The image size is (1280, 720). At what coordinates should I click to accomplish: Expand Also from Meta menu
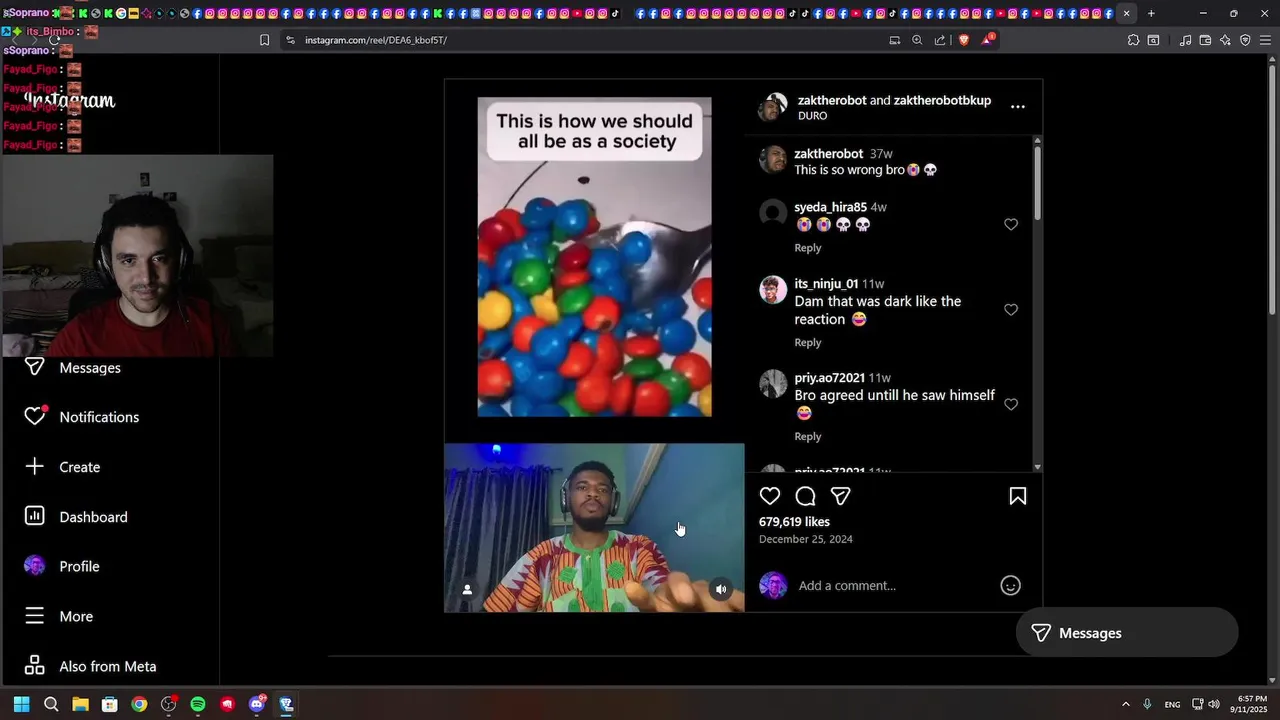pos(107,666)
